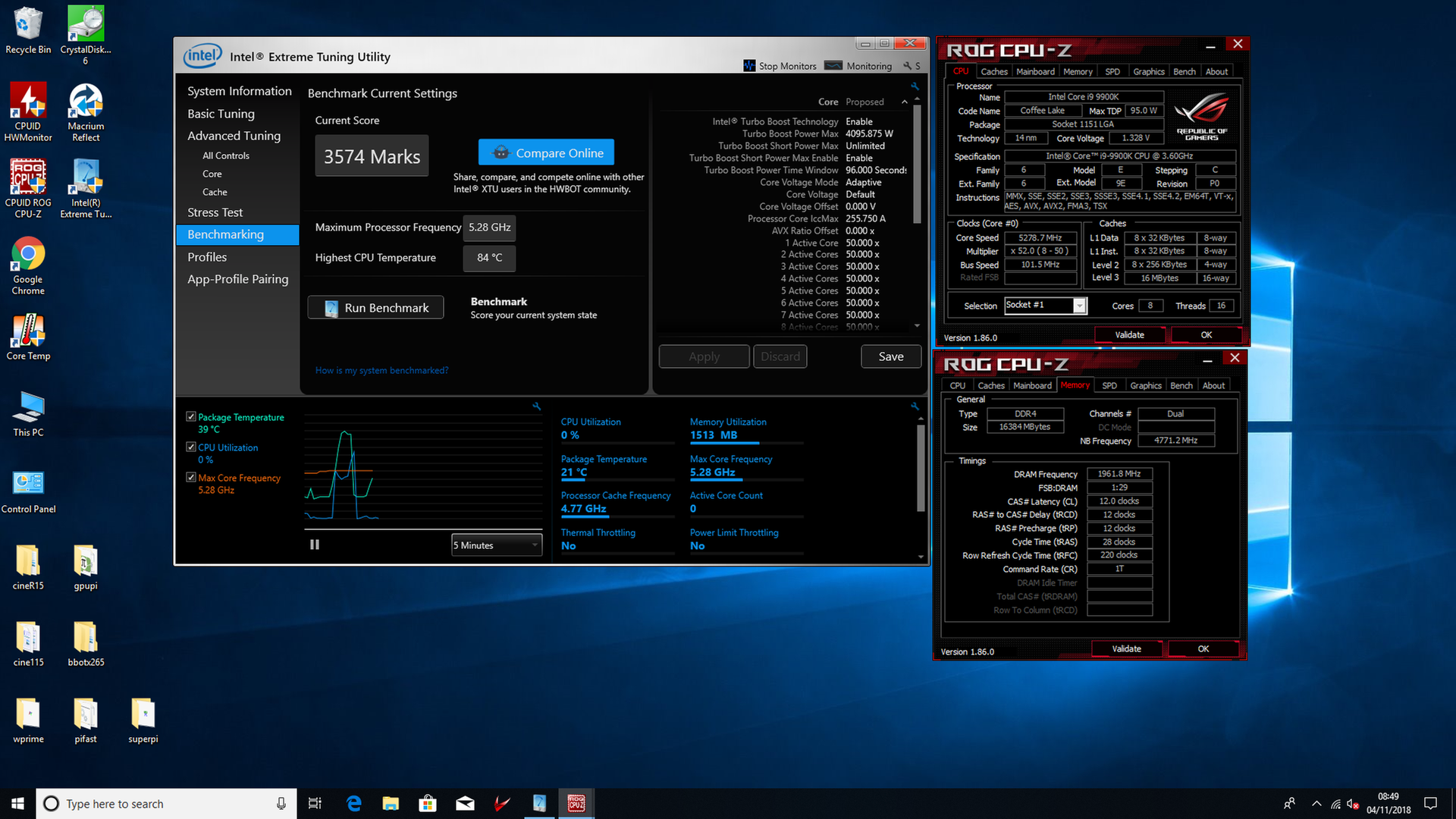
Task: Open the Action Center notification icon
Action: point(1430,803)
